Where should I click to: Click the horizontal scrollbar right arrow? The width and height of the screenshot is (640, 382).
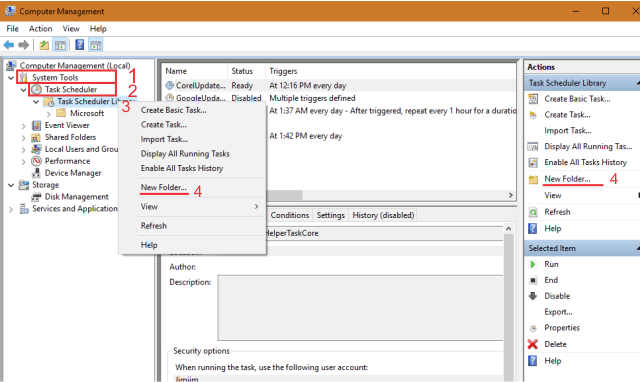511,195
